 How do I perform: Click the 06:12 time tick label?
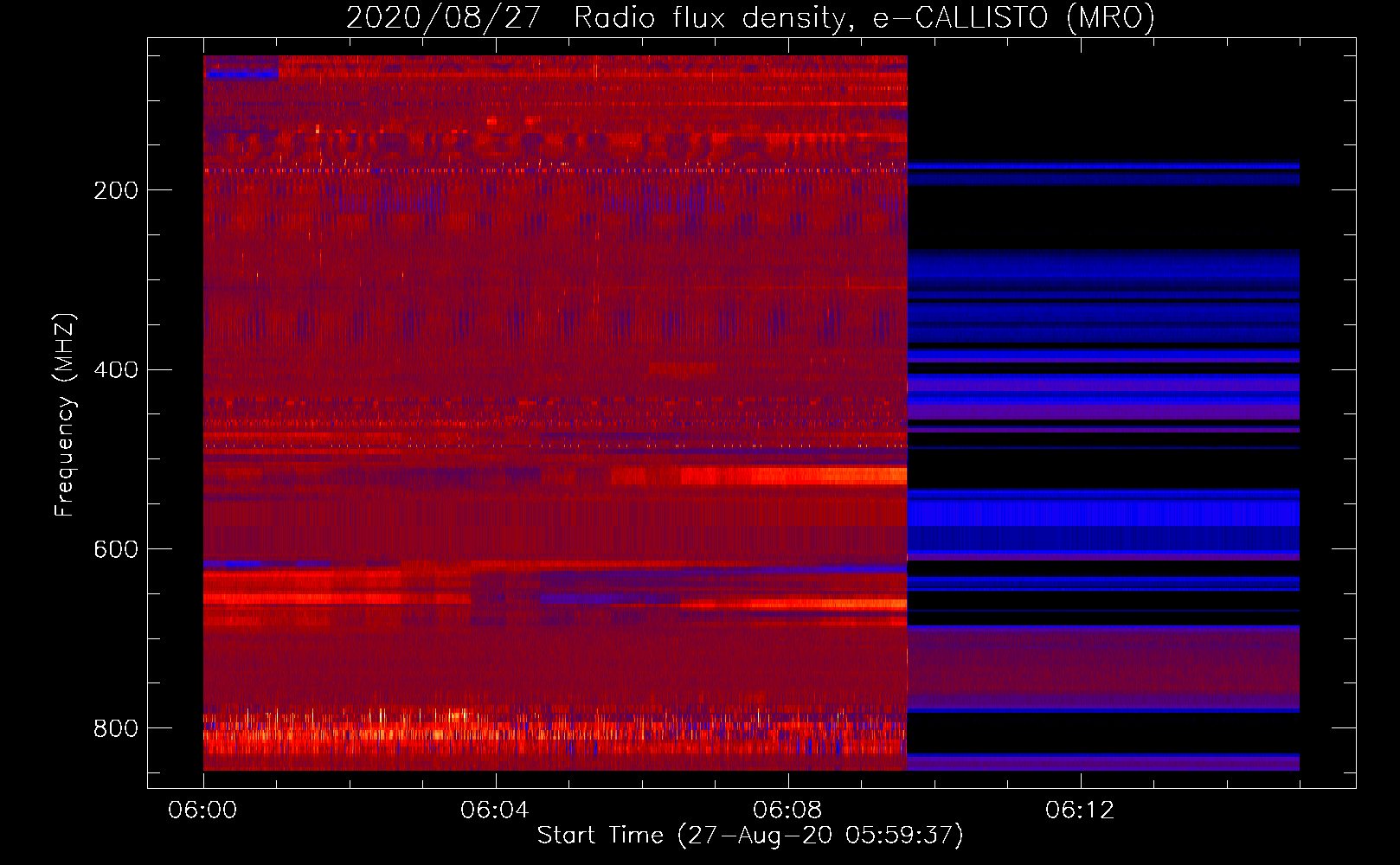click(x=1080, y=810)
